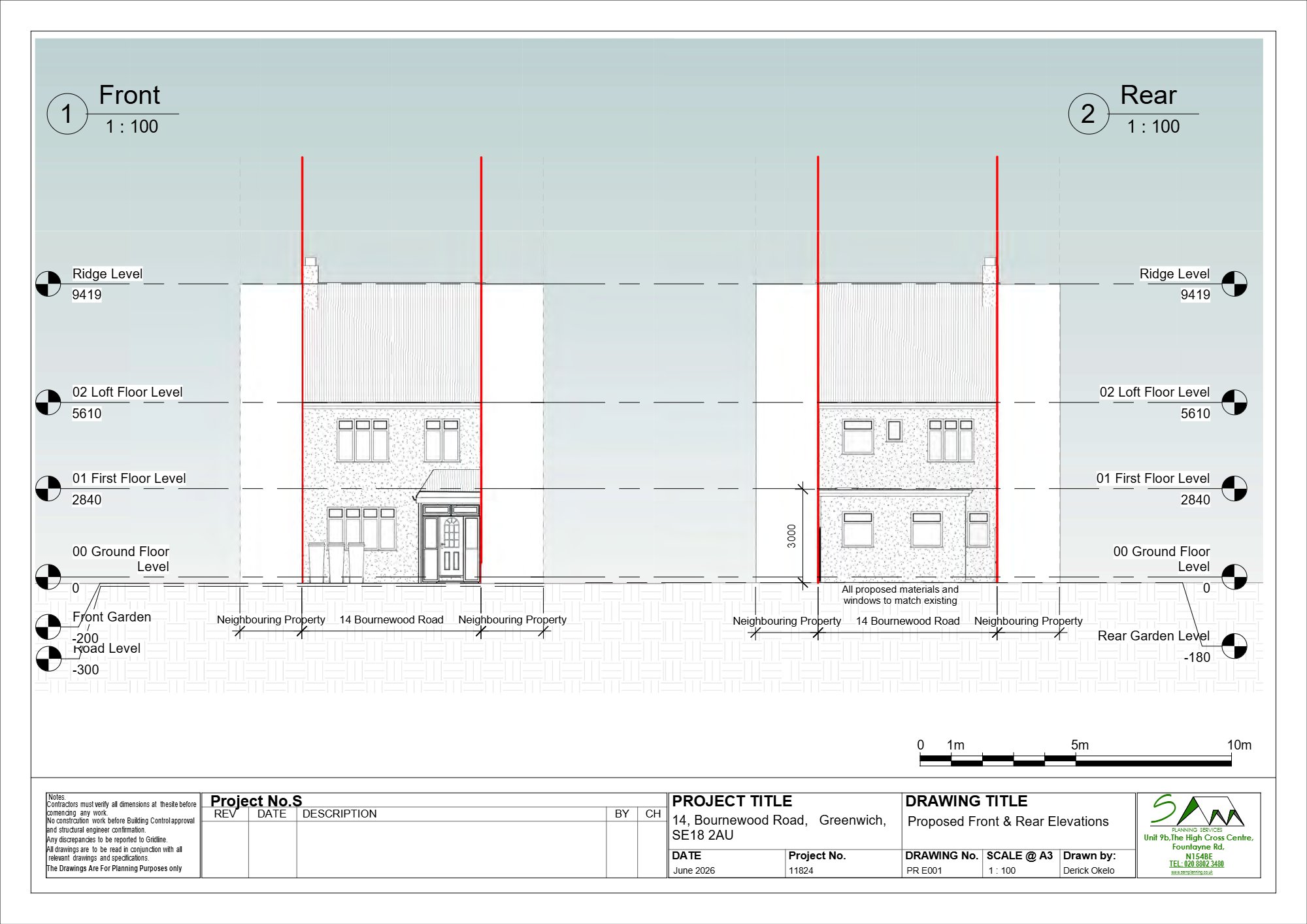Click the 'Front' view title text

point(129,95)
